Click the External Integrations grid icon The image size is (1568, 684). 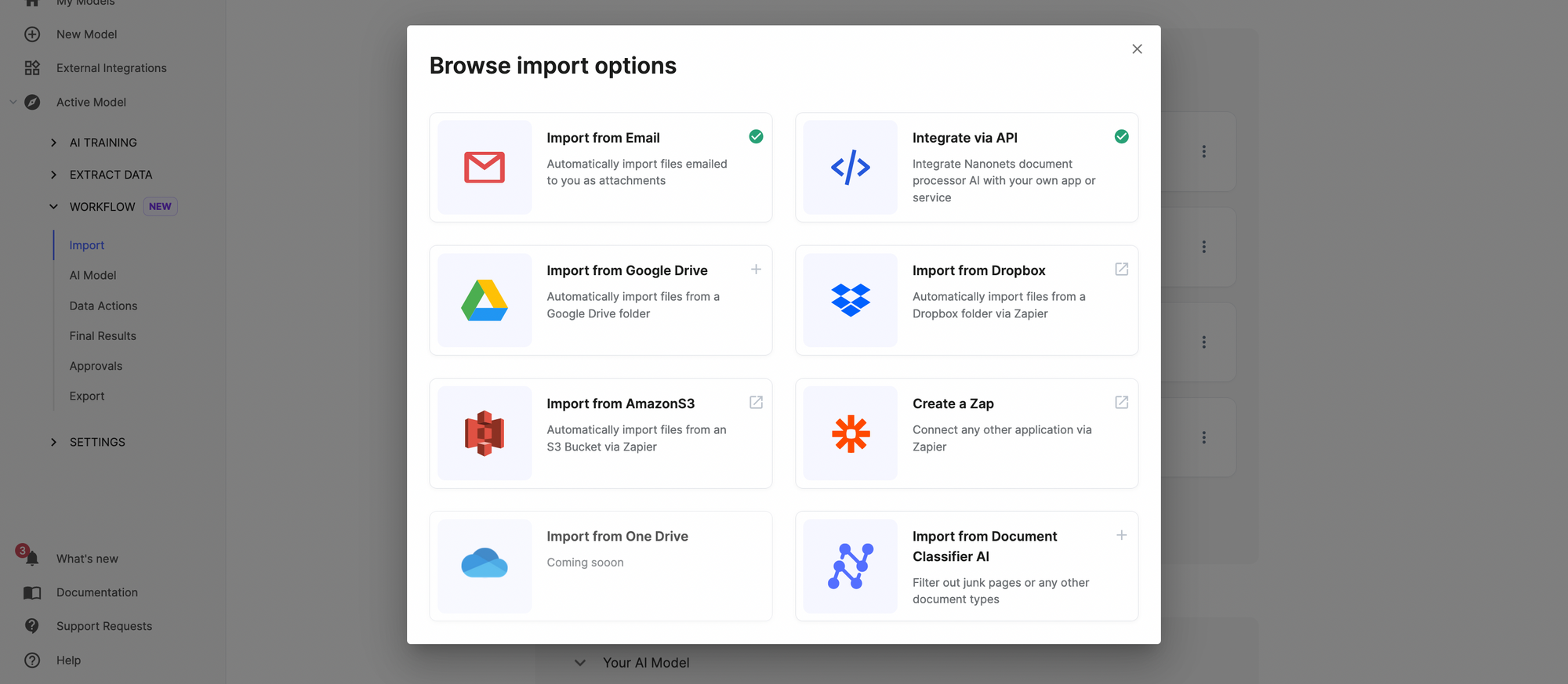pos(32,68)
